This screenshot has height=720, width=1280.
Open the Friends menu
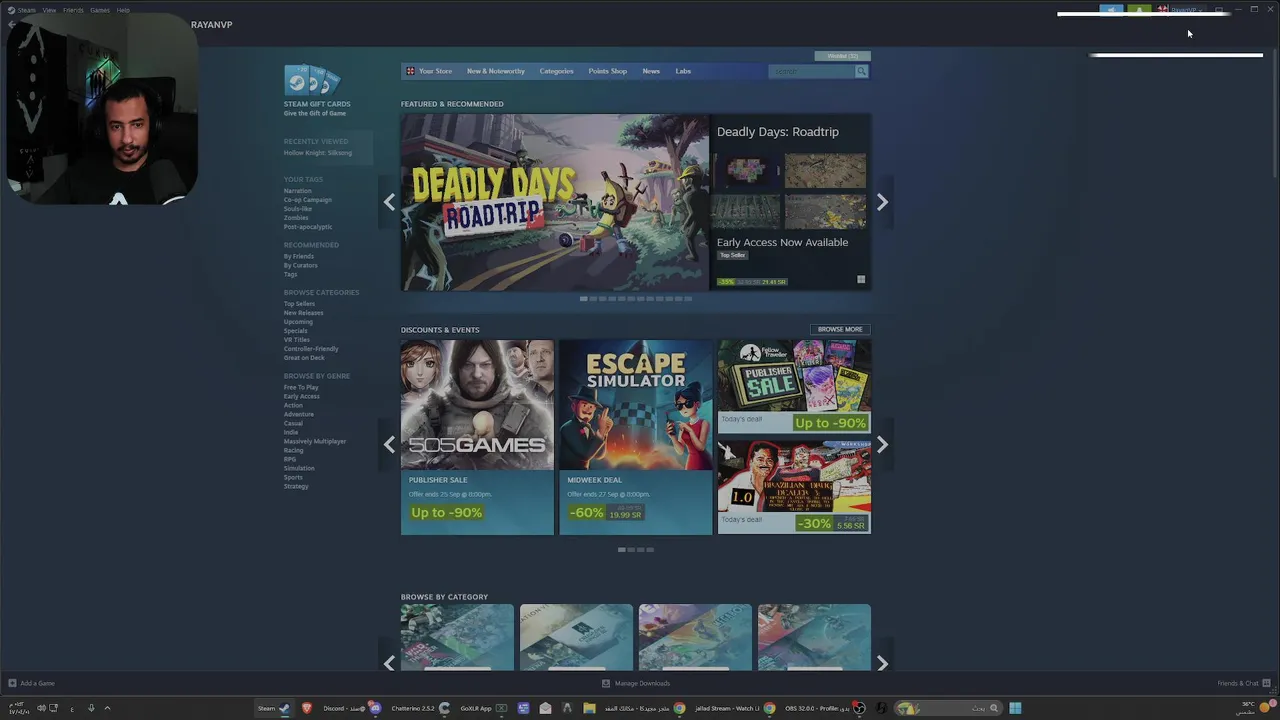[73, 10]
